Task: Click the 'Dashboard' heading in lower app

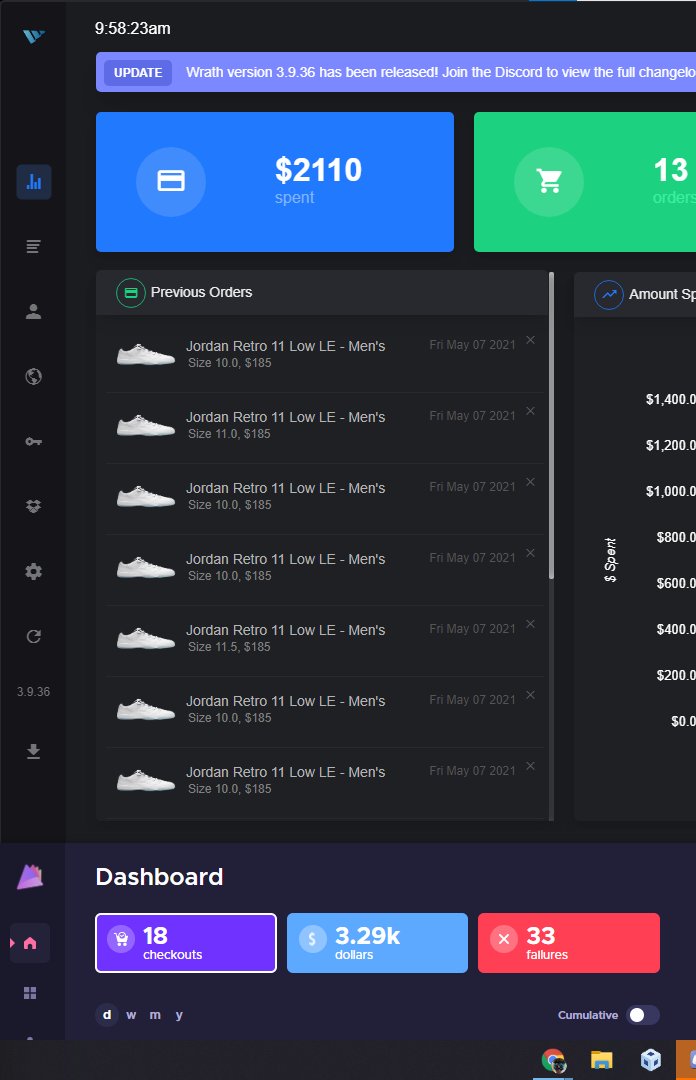Action: (x=159, y=877)
